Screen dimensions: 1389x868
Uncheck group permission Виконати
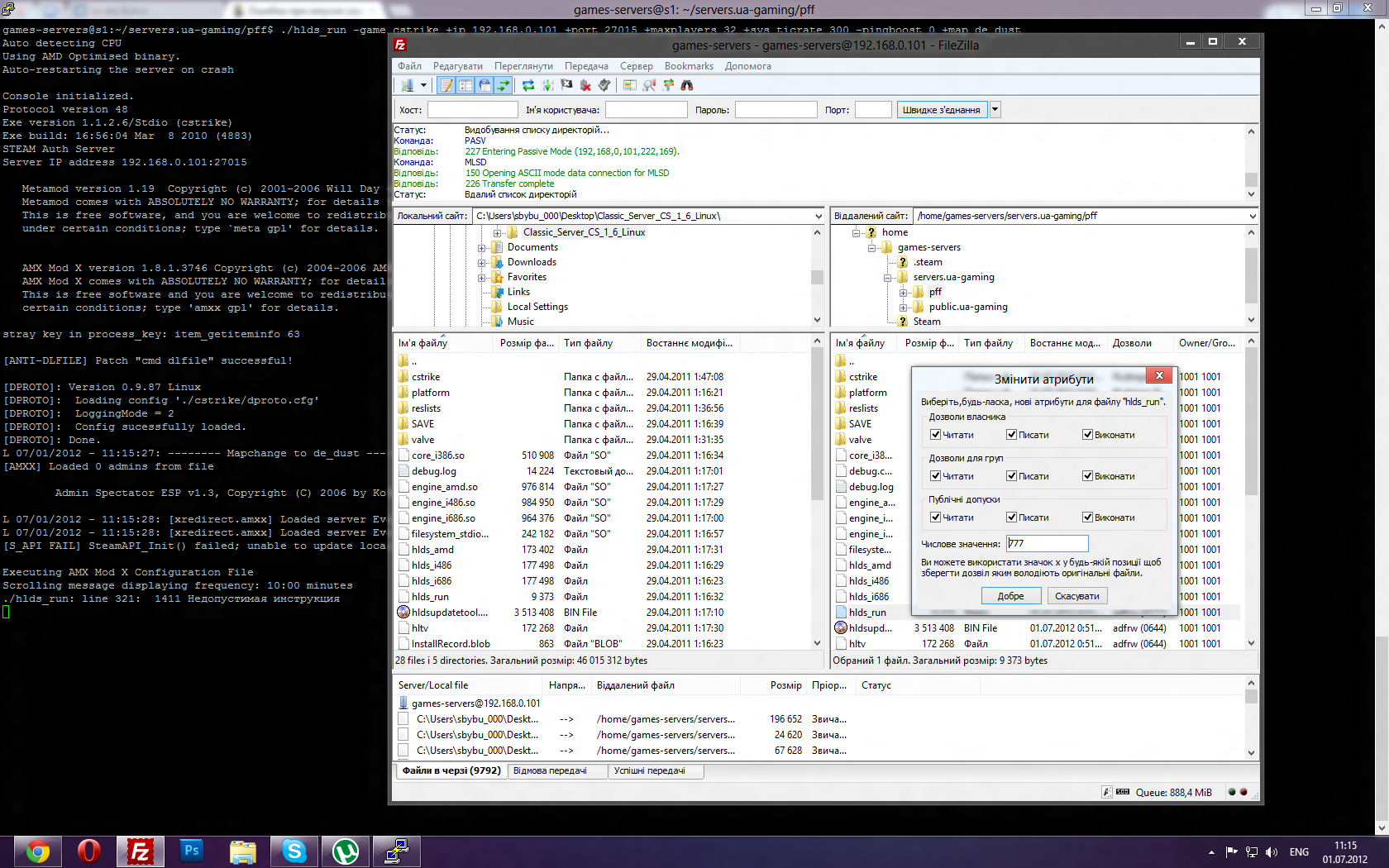coord(1088,476)
